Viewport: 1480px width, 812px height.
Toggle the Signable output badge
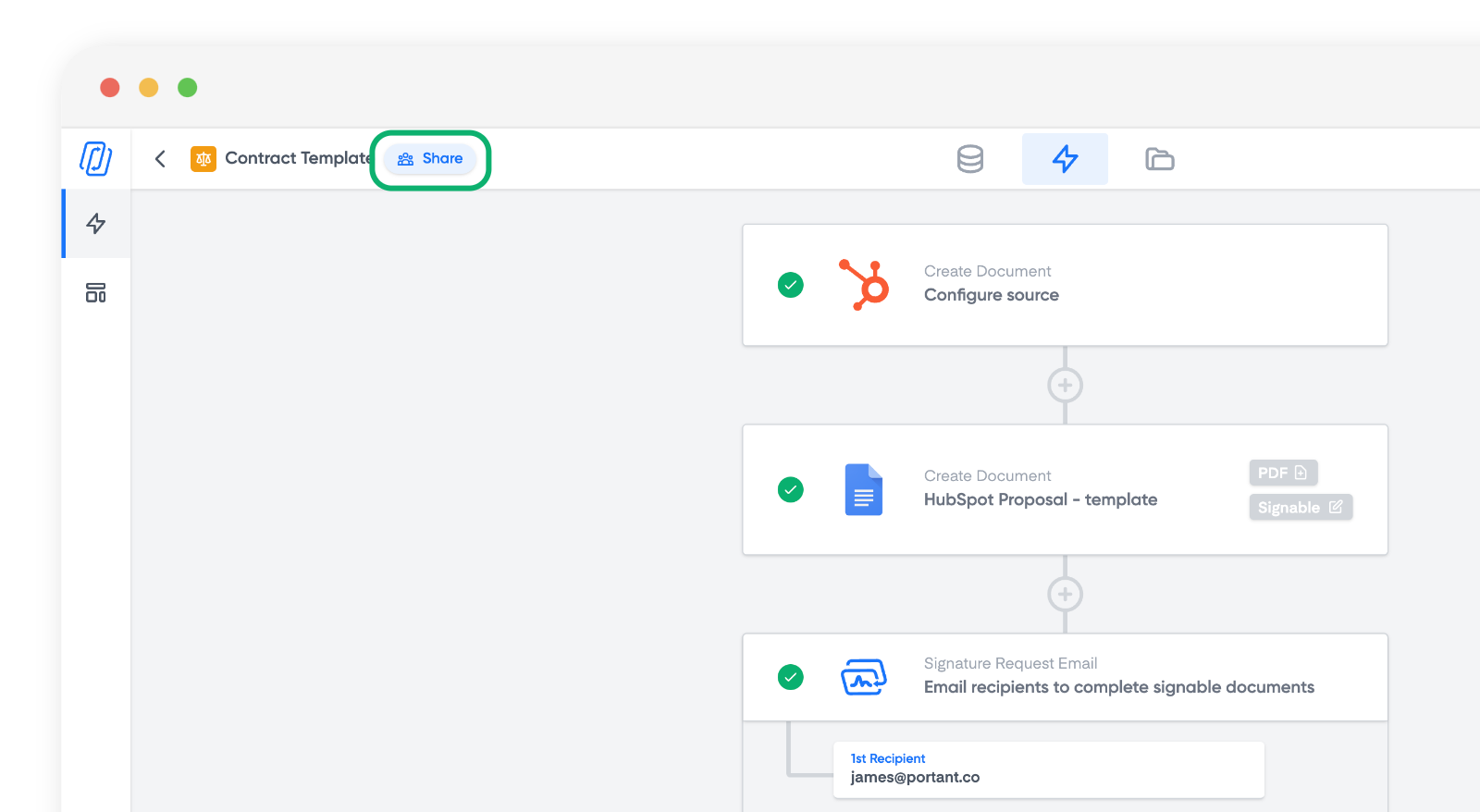pyautogui.click(x=1301, y=507)
